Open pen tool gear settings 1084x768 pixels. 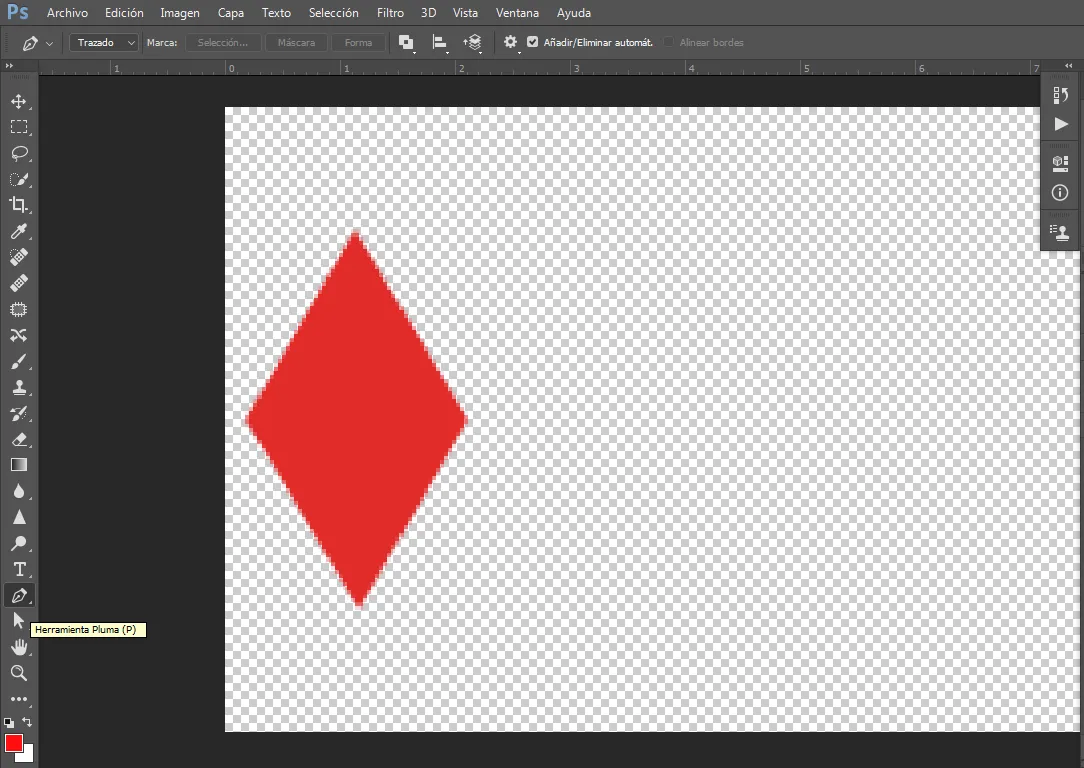(510, 42)
